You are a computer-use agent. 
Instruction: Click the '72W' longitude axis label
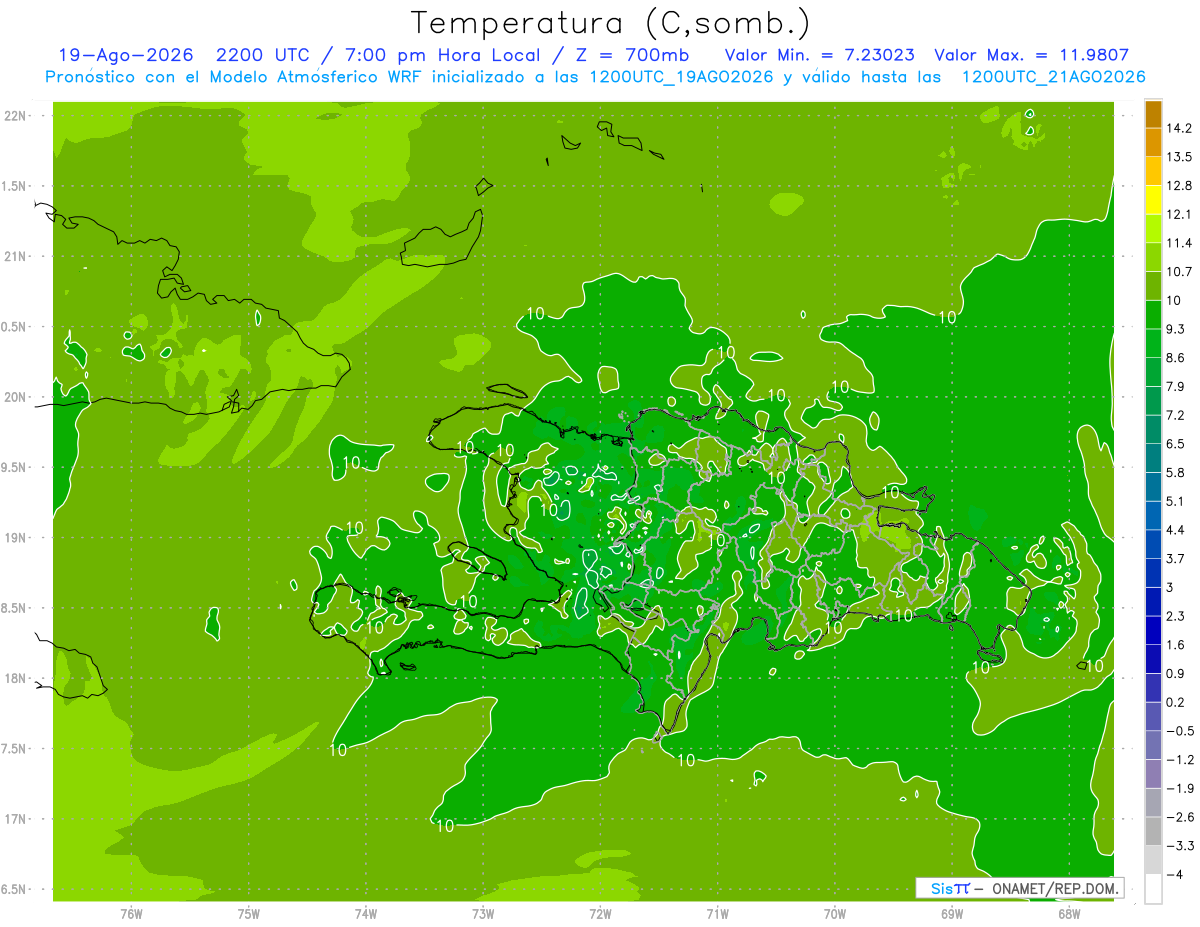[x=600, y=914]
